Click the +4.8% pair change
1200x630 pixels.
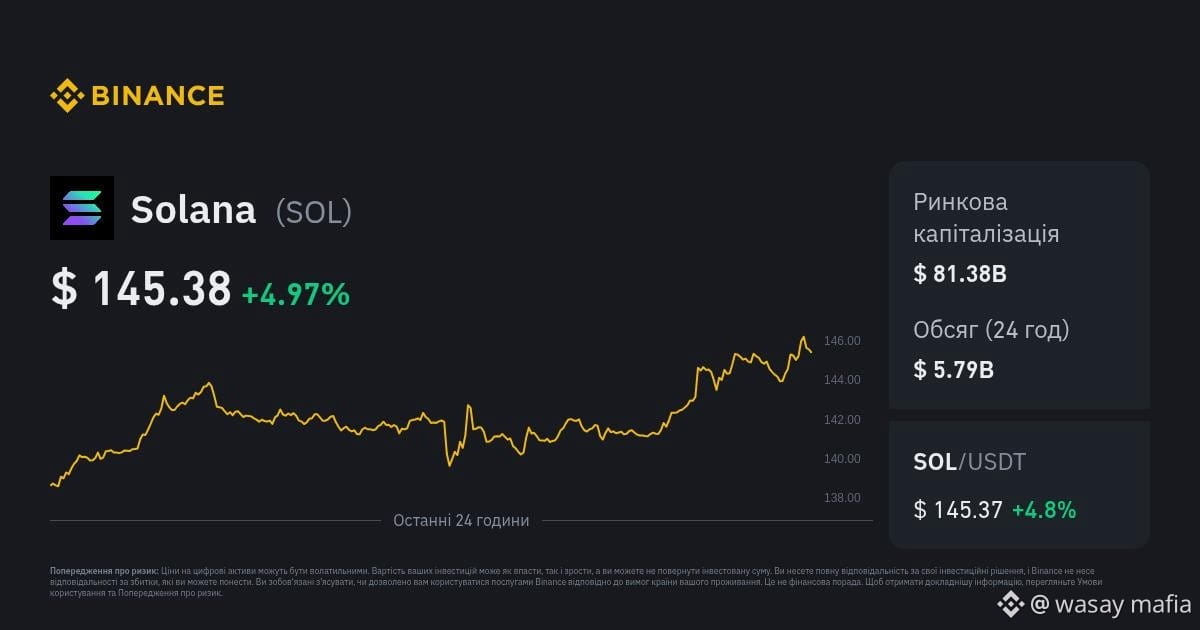tap(1044, 510)
